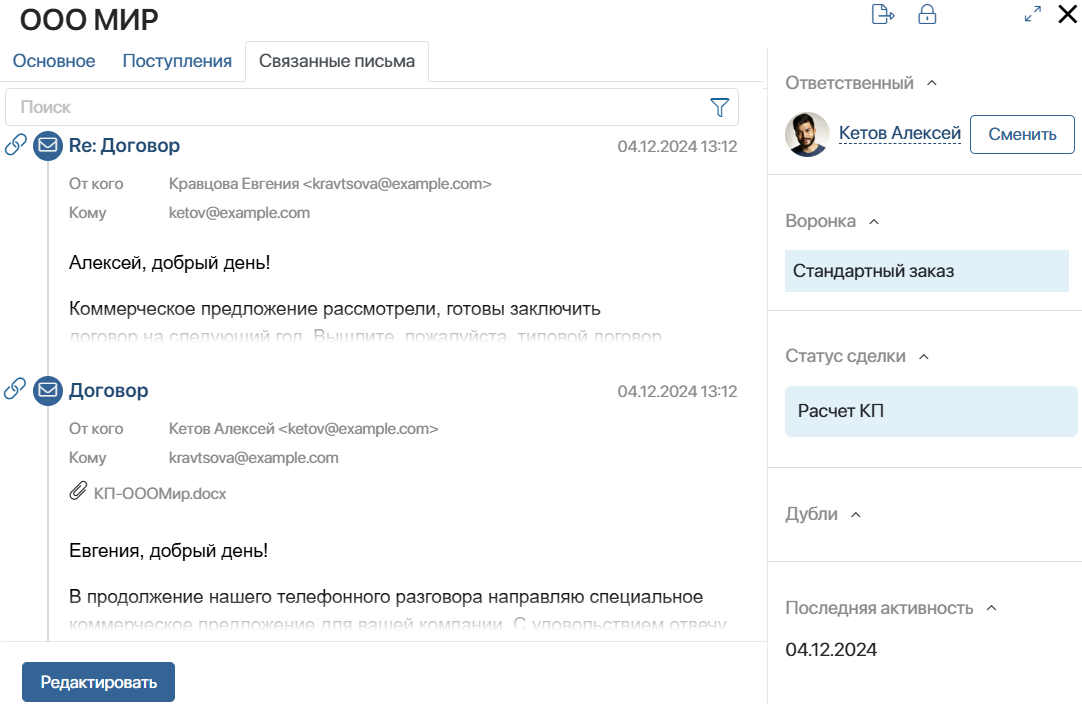Viewport: 1082px width, 708px height.
Task: Click the ООО МИР title
Action: coord(89,20)
